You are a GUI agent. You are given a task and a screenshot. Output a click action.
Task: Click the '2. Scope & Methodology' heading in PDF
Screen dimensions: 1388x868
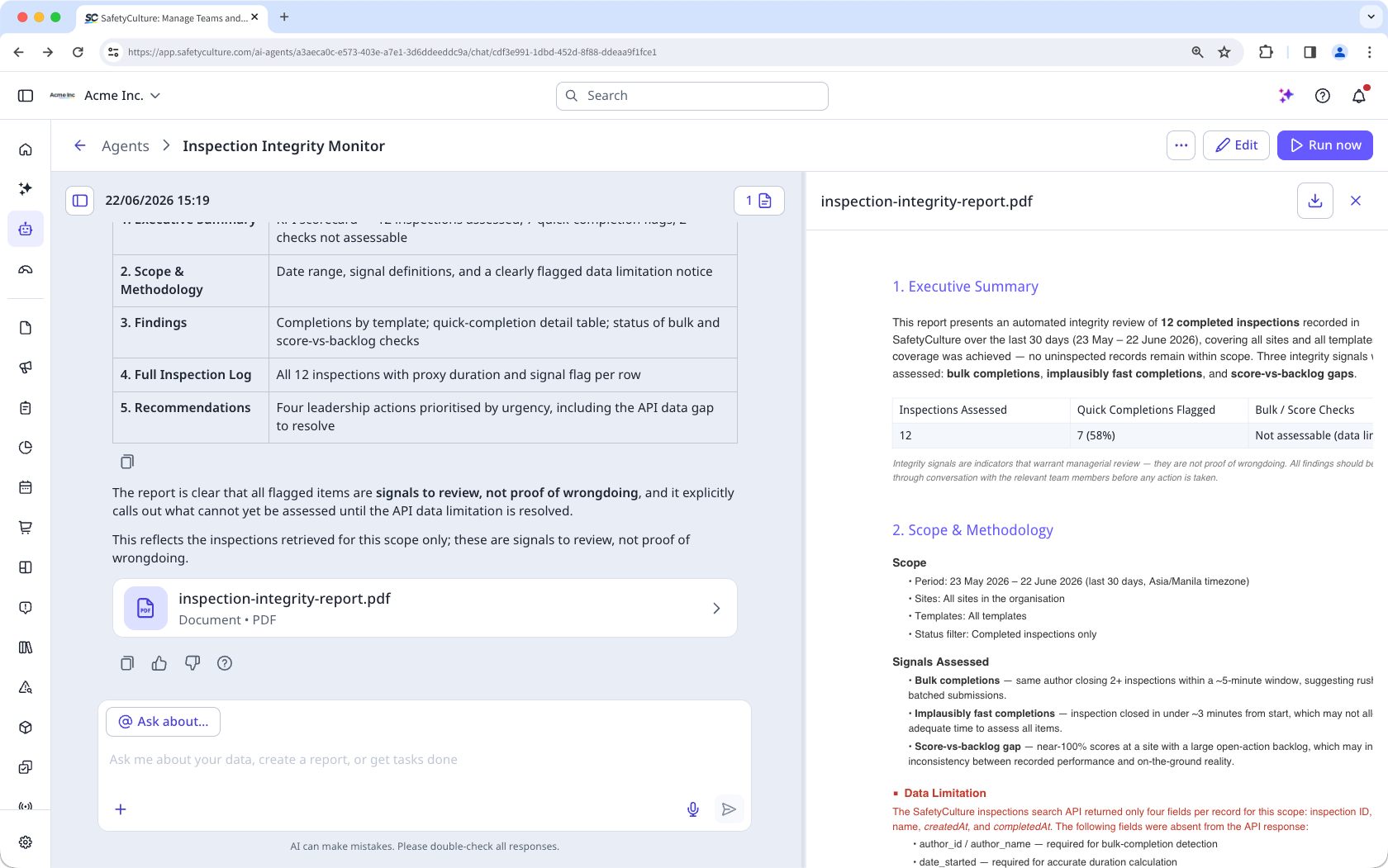click(972, 530)
